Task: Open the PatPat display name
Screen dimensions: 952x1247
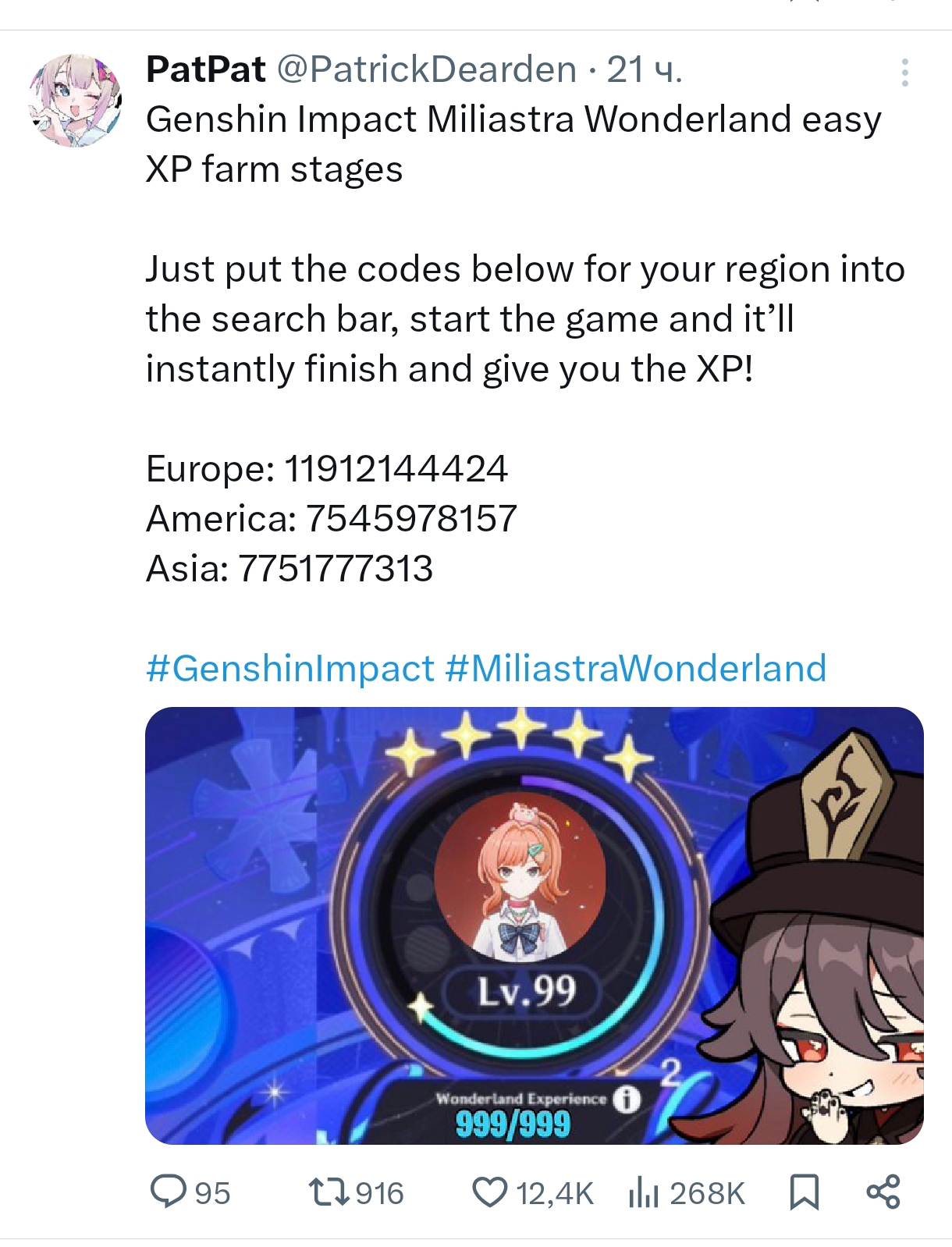Action: click(206, 69)
